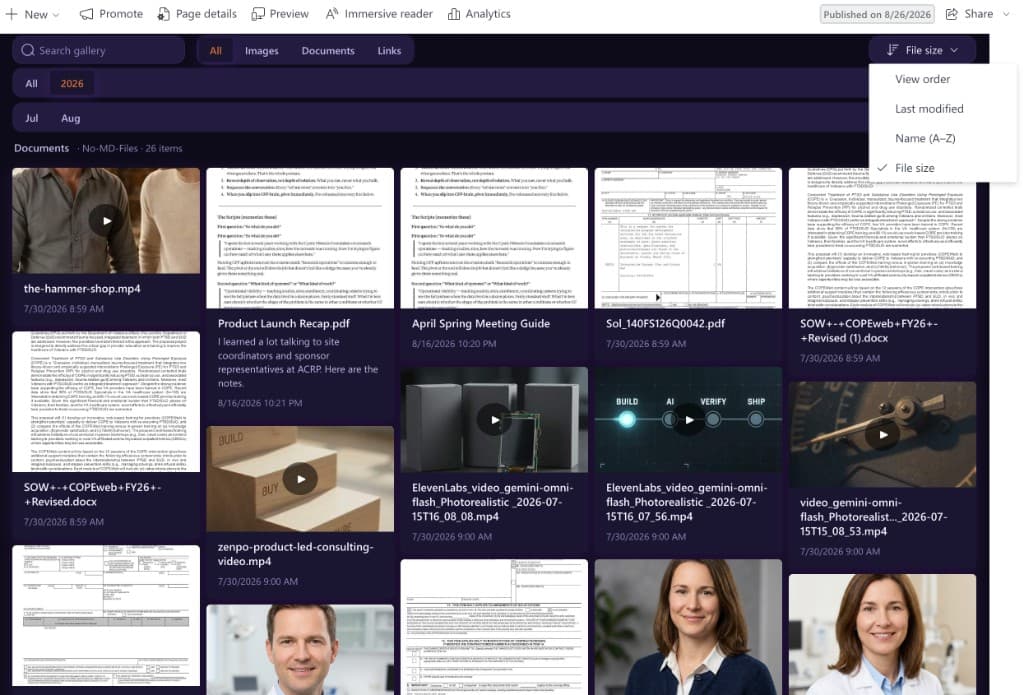1024x695 pixels.
Task: Click Product Launch Recap.pdf title
Action: pos(283,323)
